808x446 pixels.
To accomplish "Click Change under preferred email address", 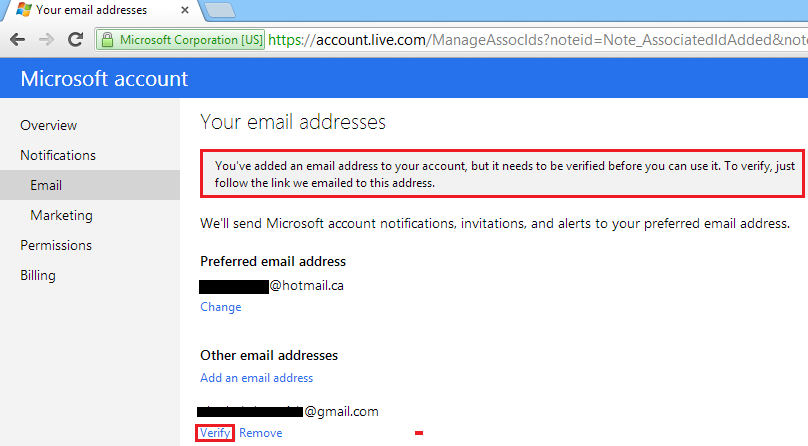I will coord(221,307).
